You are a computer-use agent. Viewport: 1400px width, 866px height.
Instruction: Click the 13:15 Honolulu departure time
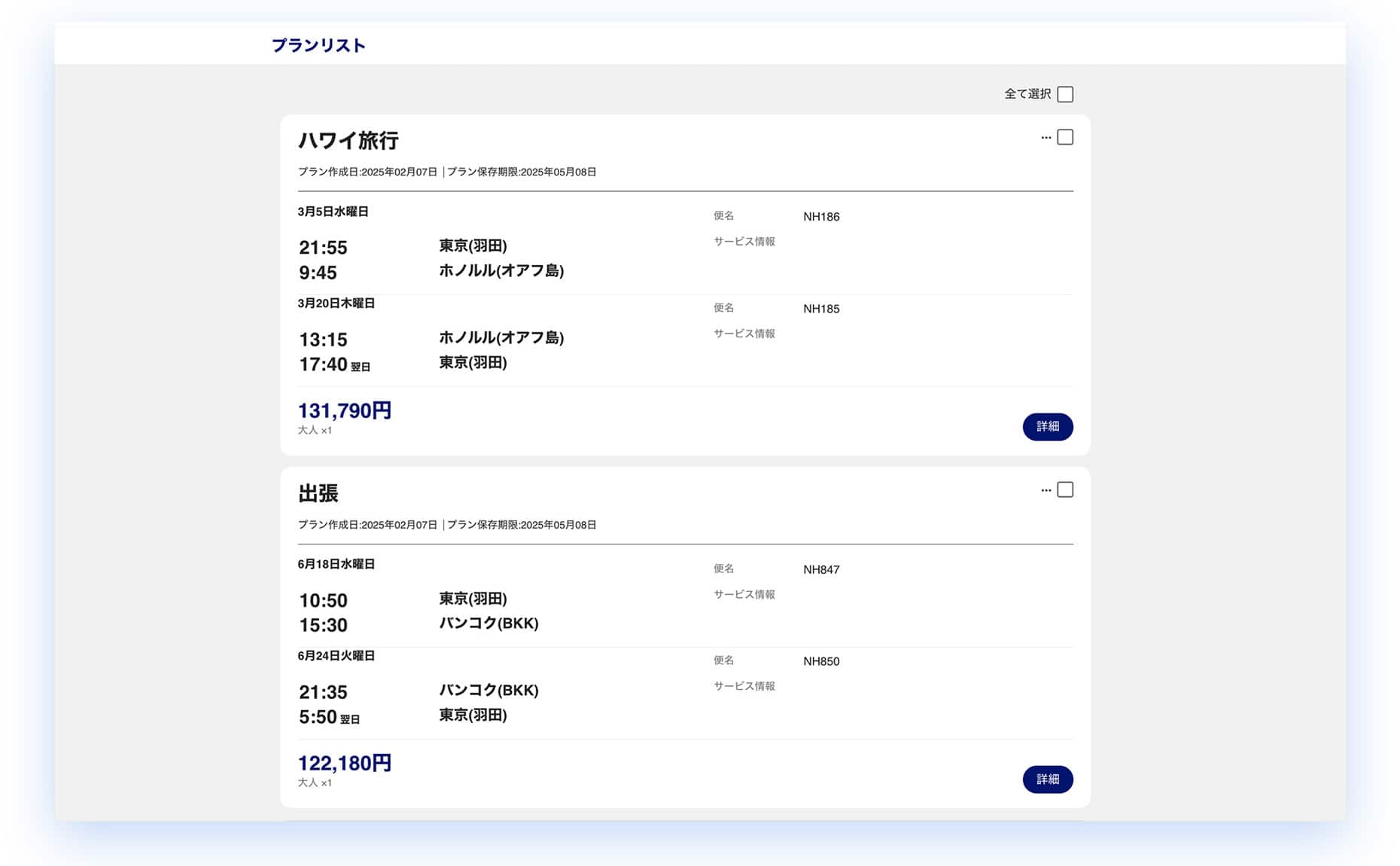[323, 340]
